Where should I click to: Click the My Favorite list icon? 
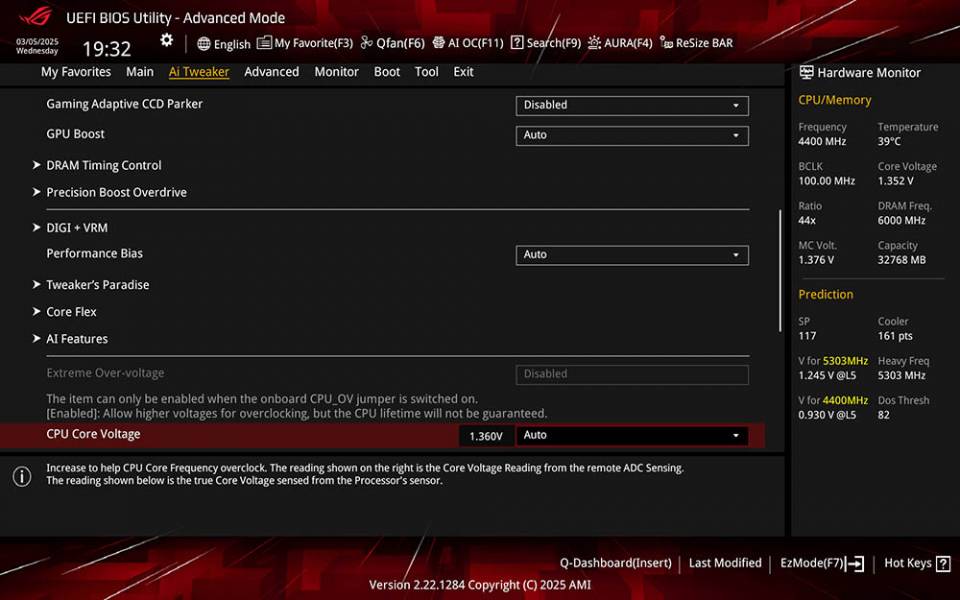[x=264, y=42]
